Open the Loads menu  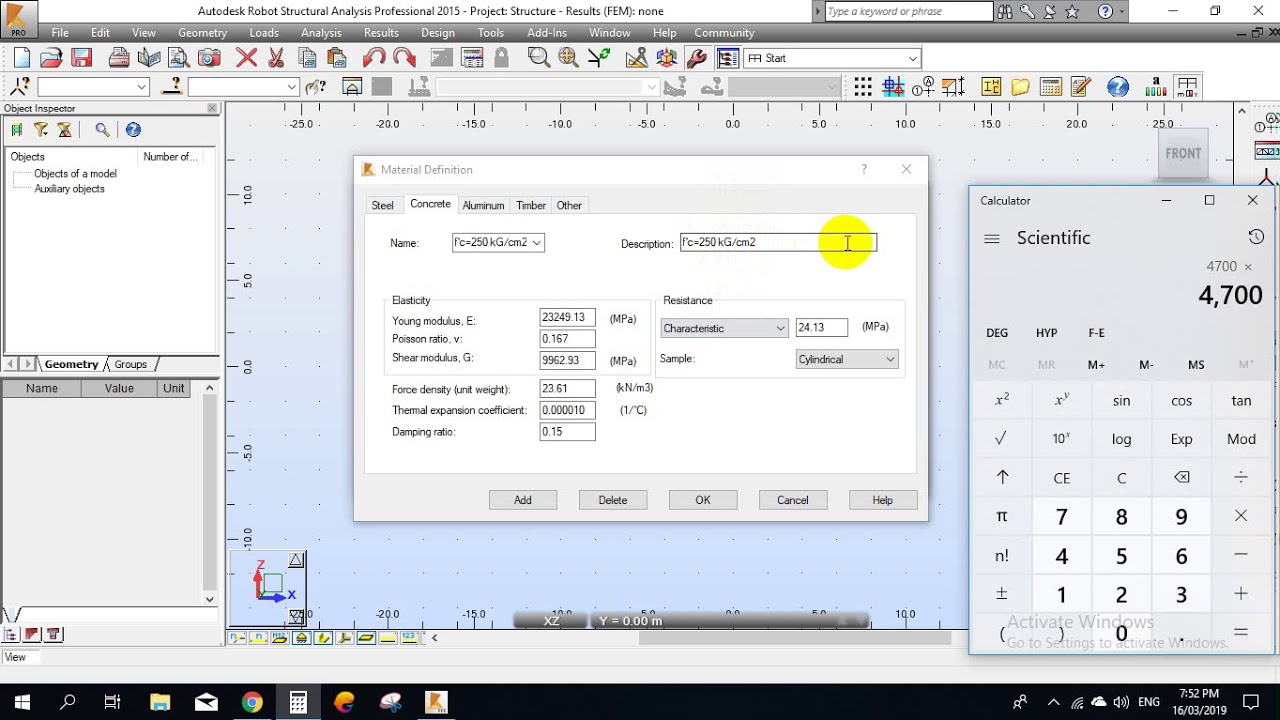(264, 33)
